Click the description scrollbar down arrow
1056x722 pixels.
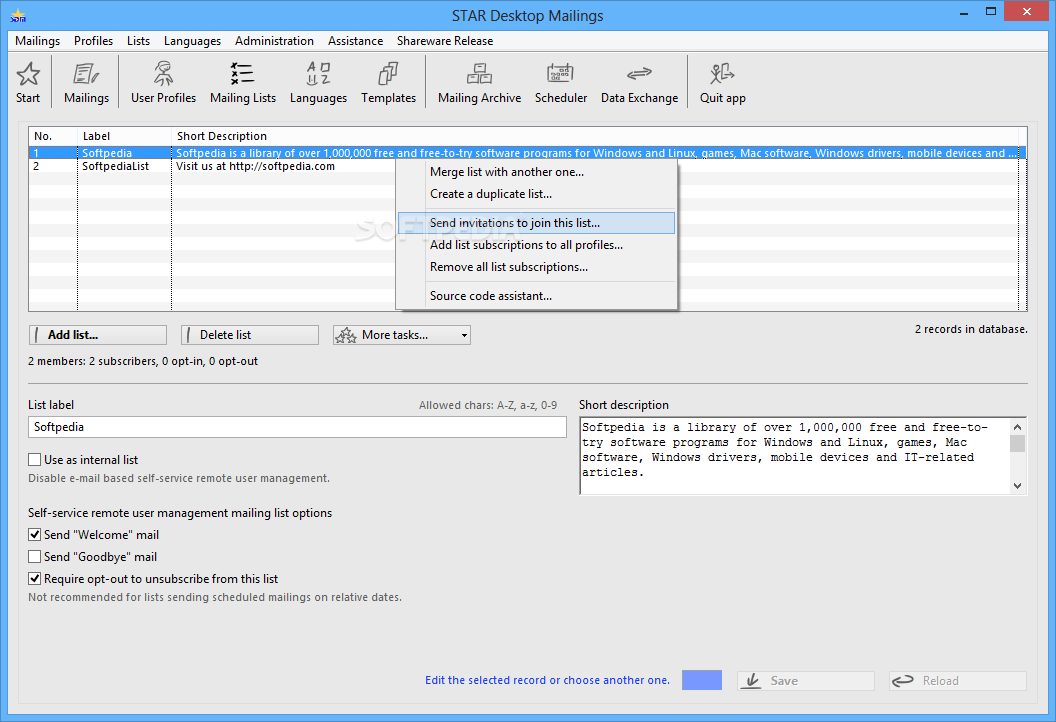[x=1018, y=486]
